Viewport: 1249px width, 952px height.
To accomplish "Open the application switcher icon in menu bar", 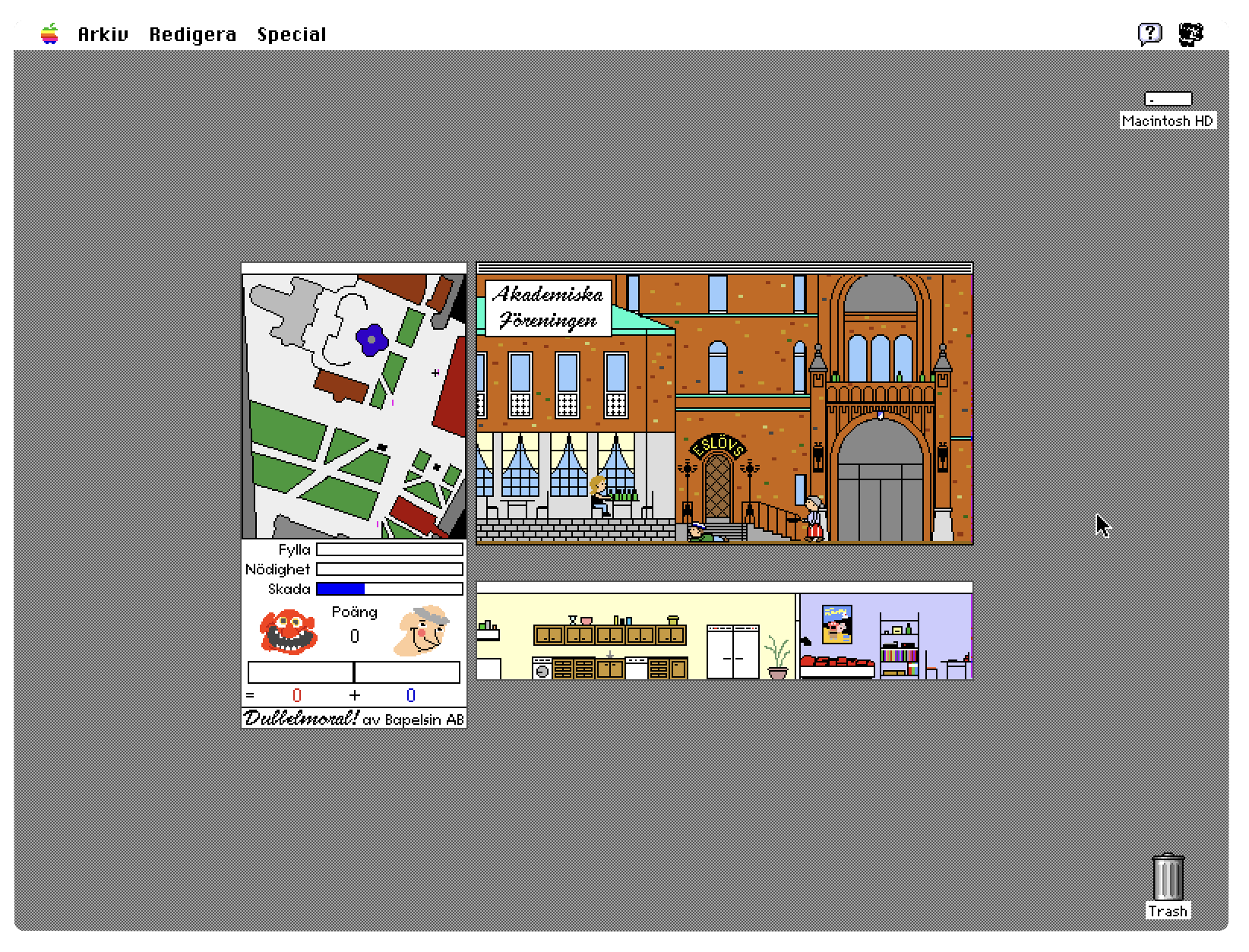I will click(x=1191, y=34).
